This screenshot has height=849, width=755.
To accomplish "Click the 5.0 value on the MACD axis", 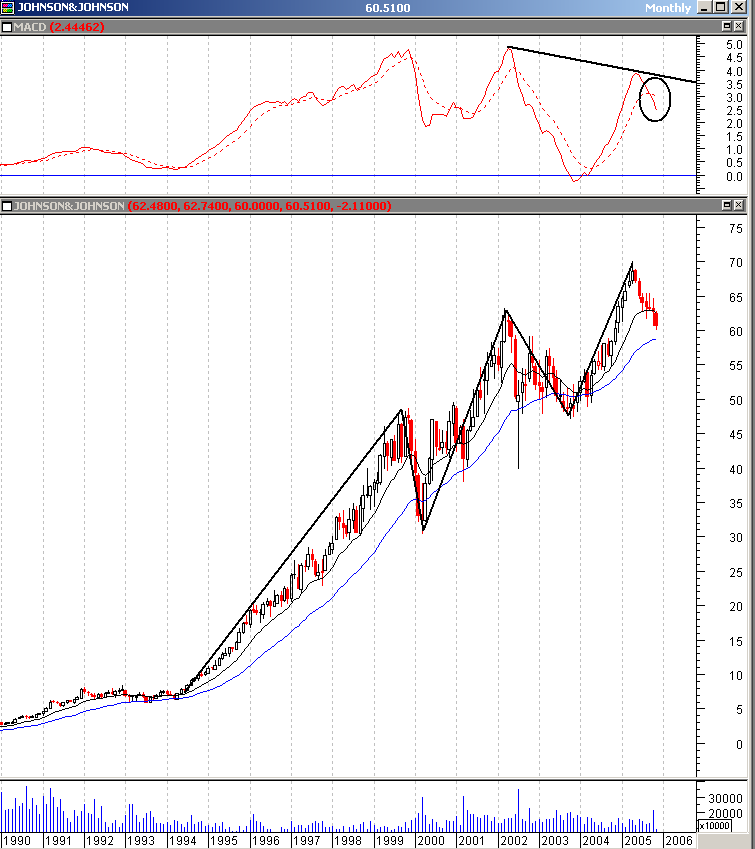I will tap(734, 44).
